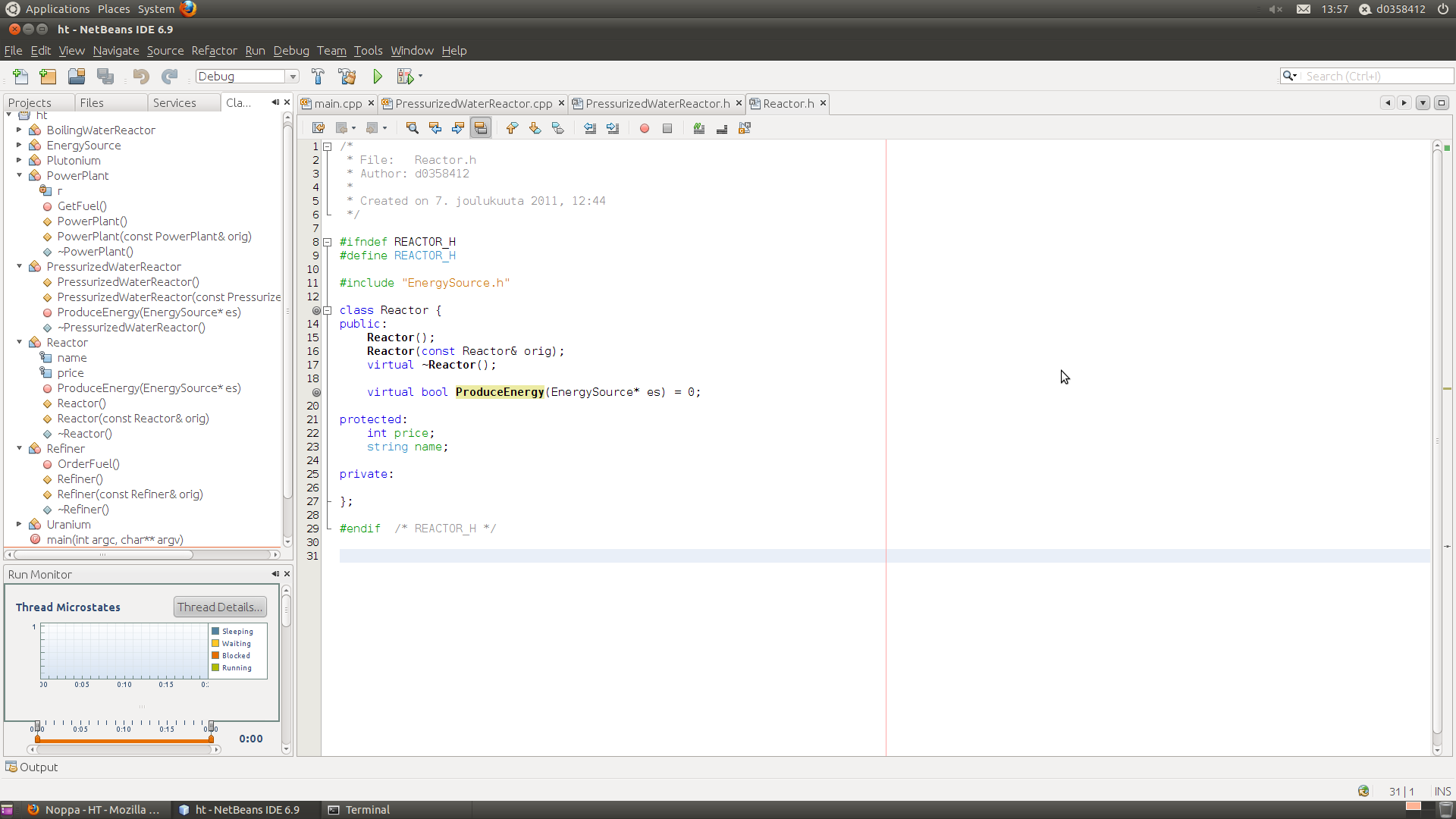Start macro recording red circle icon
Screen dimensions: 1456x819
coord(645,128)
